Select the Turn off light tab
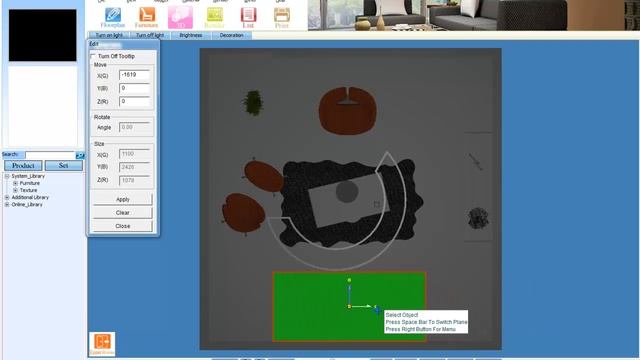The height and width of the screenshot is (360, 640). (x=150, y=36)
